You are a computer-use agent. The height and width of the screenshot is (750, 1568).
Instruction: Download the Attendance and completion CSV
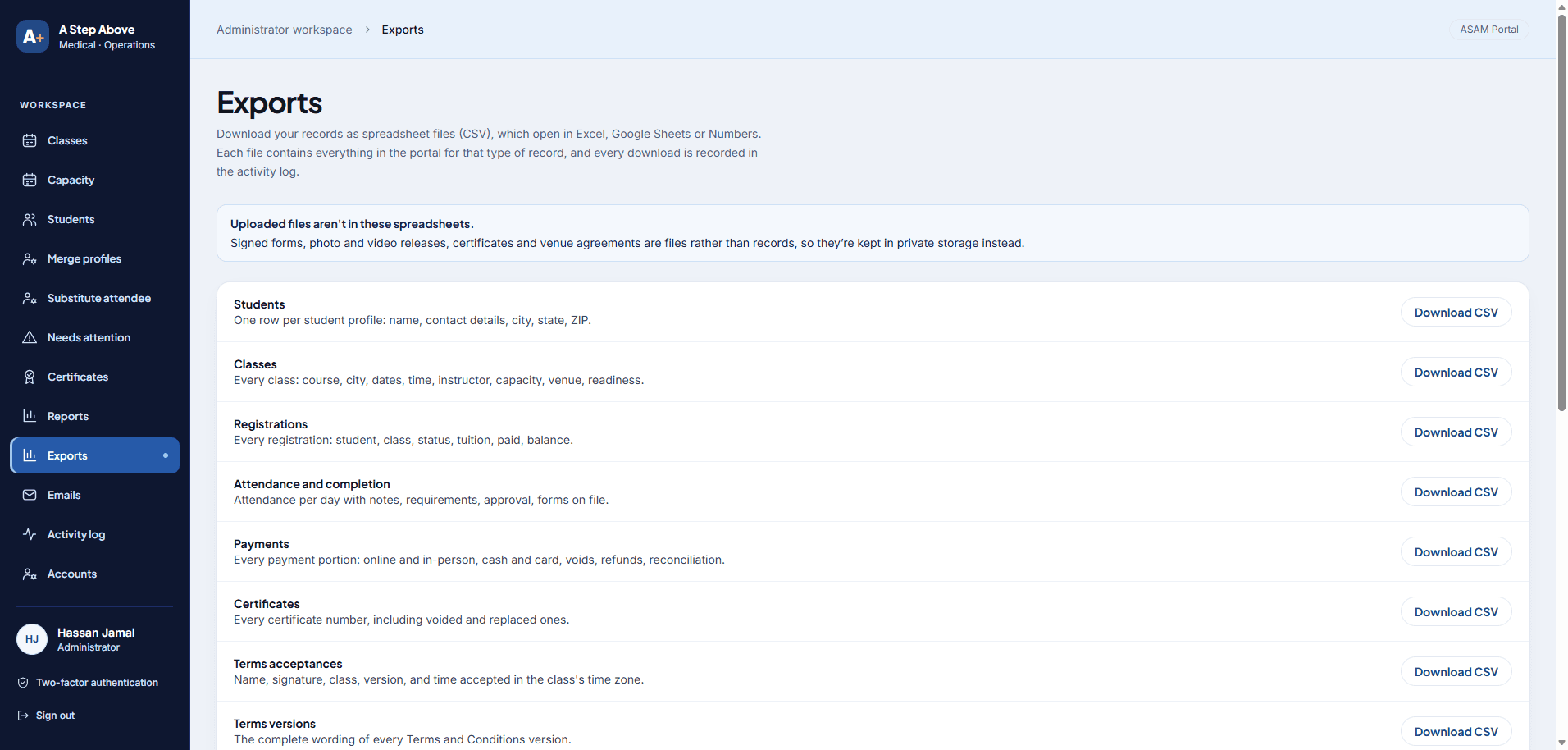(1456, 492)
